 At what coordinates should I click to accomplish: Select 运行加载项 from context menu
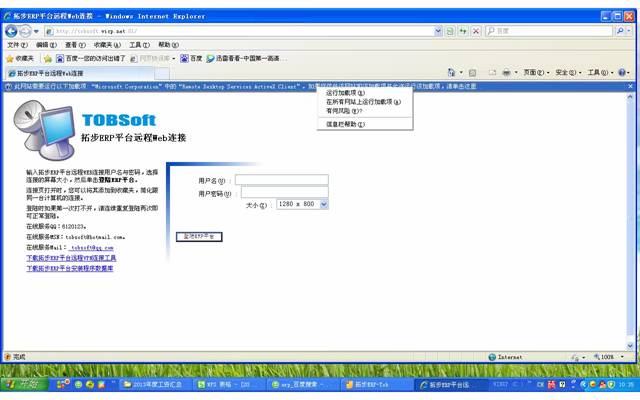(x=346, y=93)
